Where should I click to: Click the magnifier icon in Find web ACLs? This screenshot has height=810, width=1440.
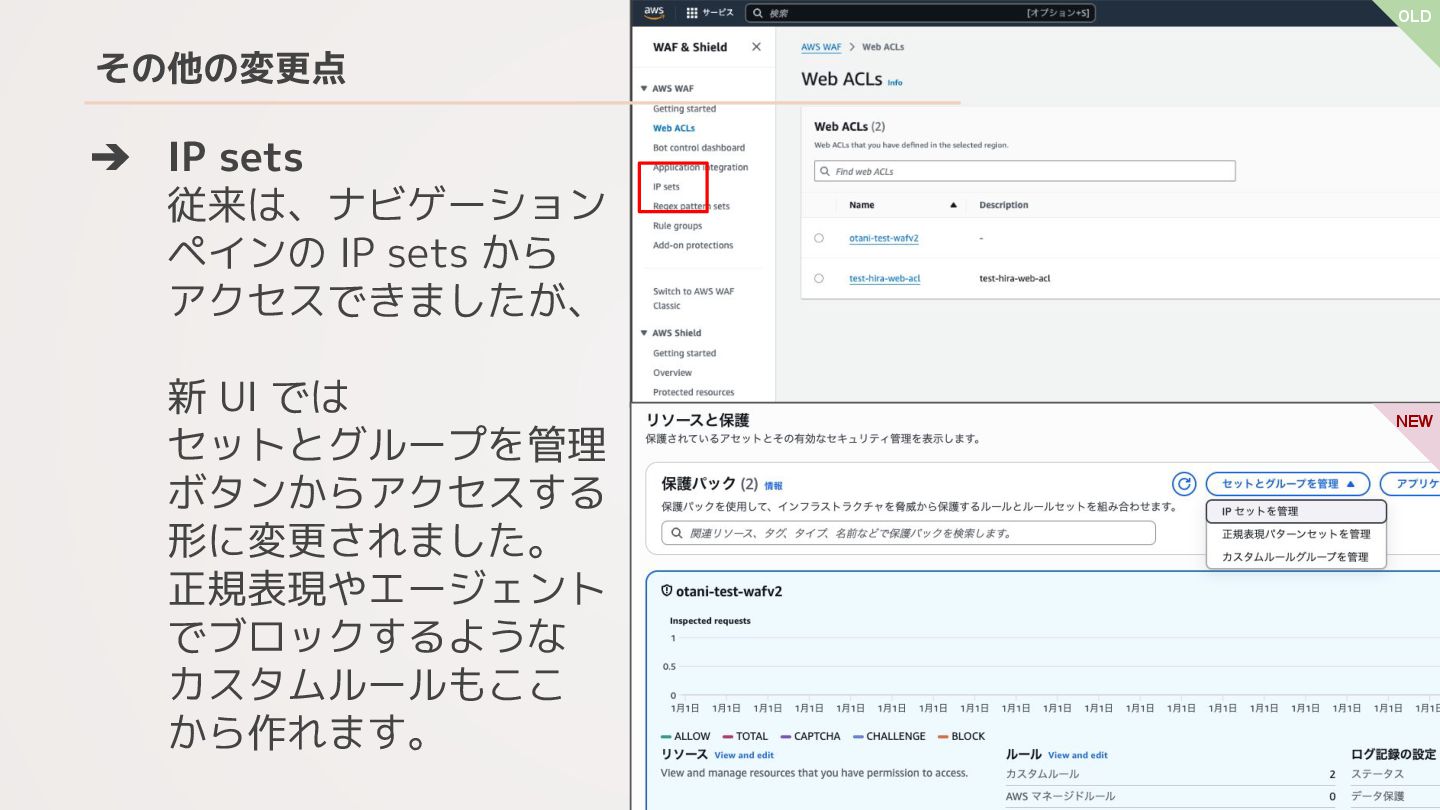tap(826, 171)
